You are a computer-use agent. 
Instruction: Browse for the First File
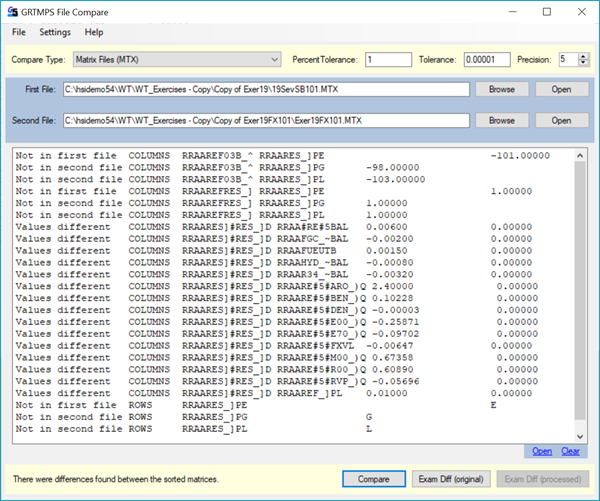[x=502, y=89]
